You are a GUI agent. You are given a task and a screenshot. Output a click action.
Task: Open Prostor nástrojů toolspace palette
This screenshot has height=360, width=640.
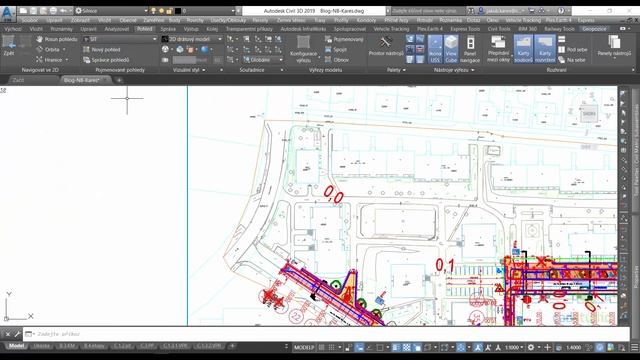tap(386, 46)
